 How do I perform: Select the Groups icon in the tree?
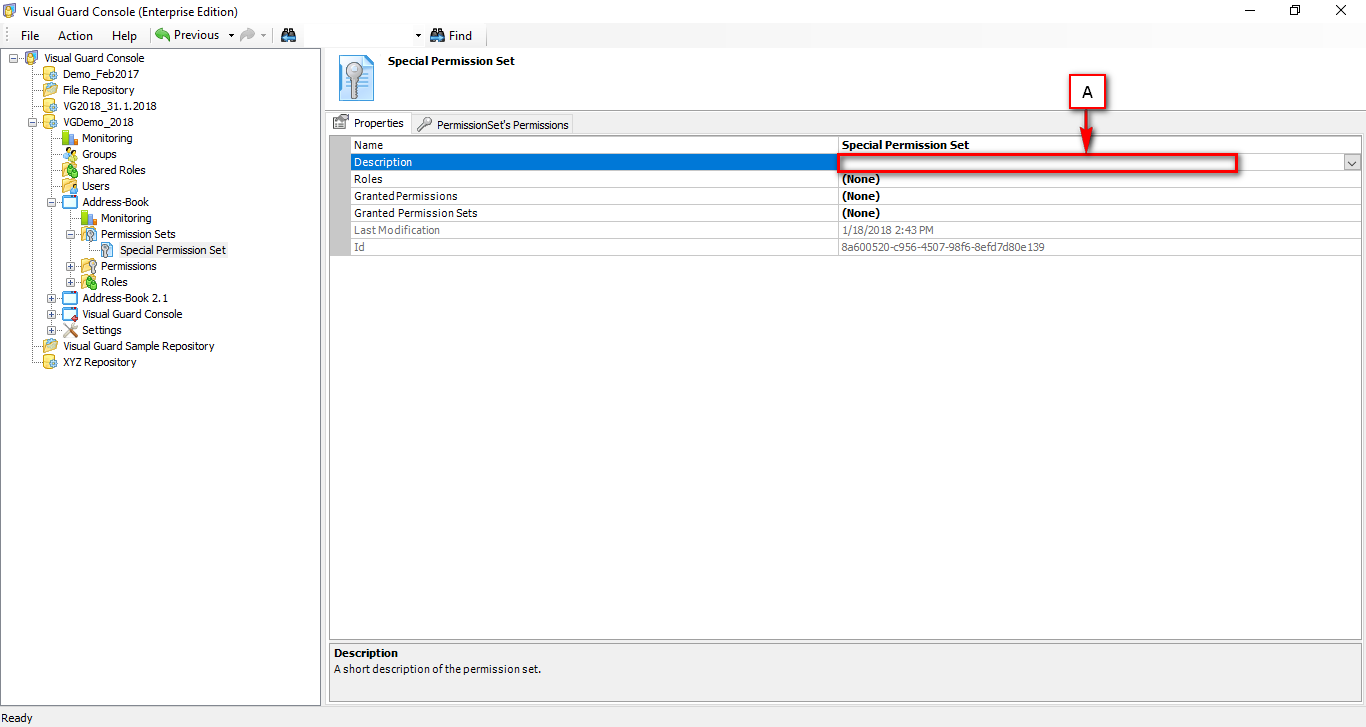pyautogui.click(x=69, y=154)
